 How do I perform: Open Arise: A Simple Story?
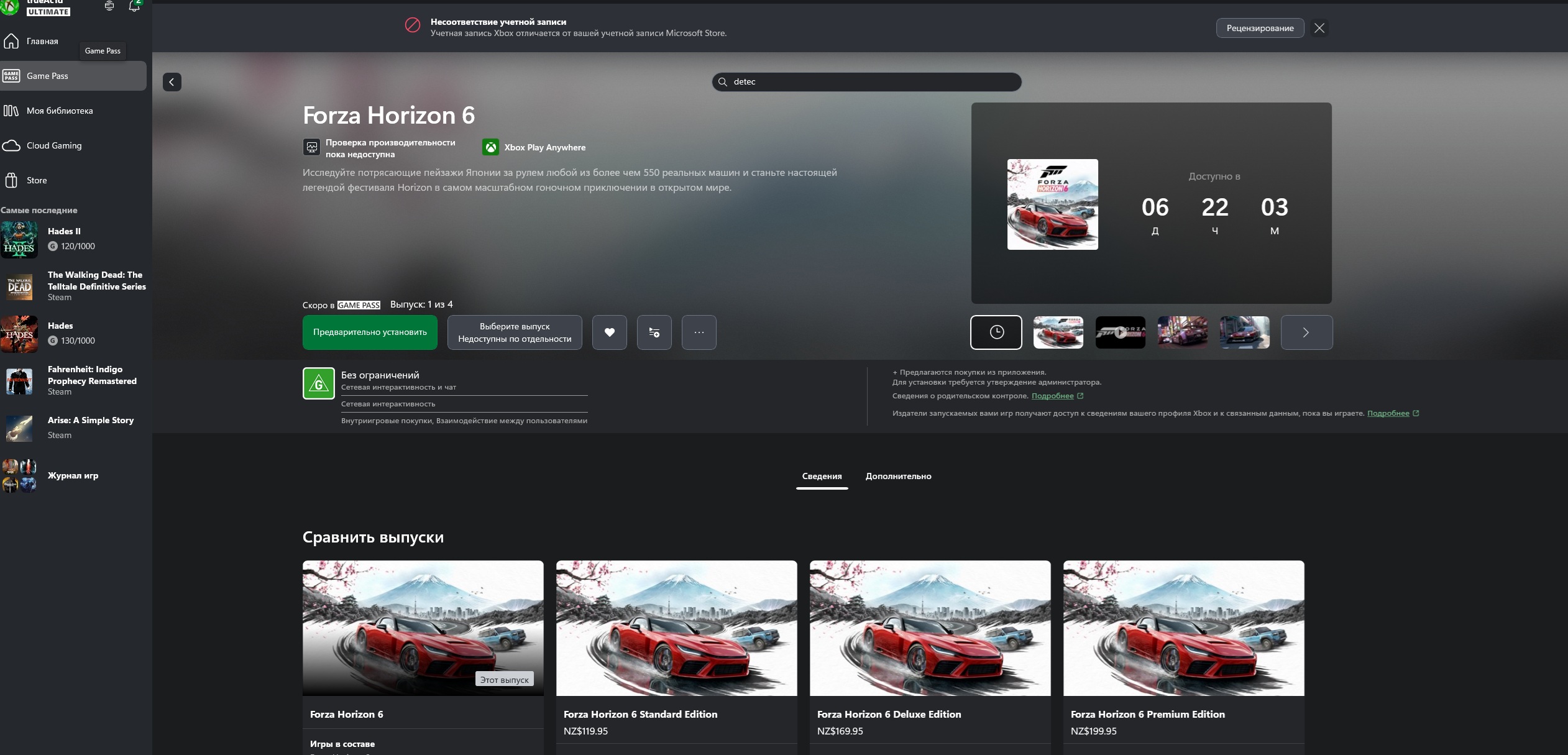click(73, 428)
